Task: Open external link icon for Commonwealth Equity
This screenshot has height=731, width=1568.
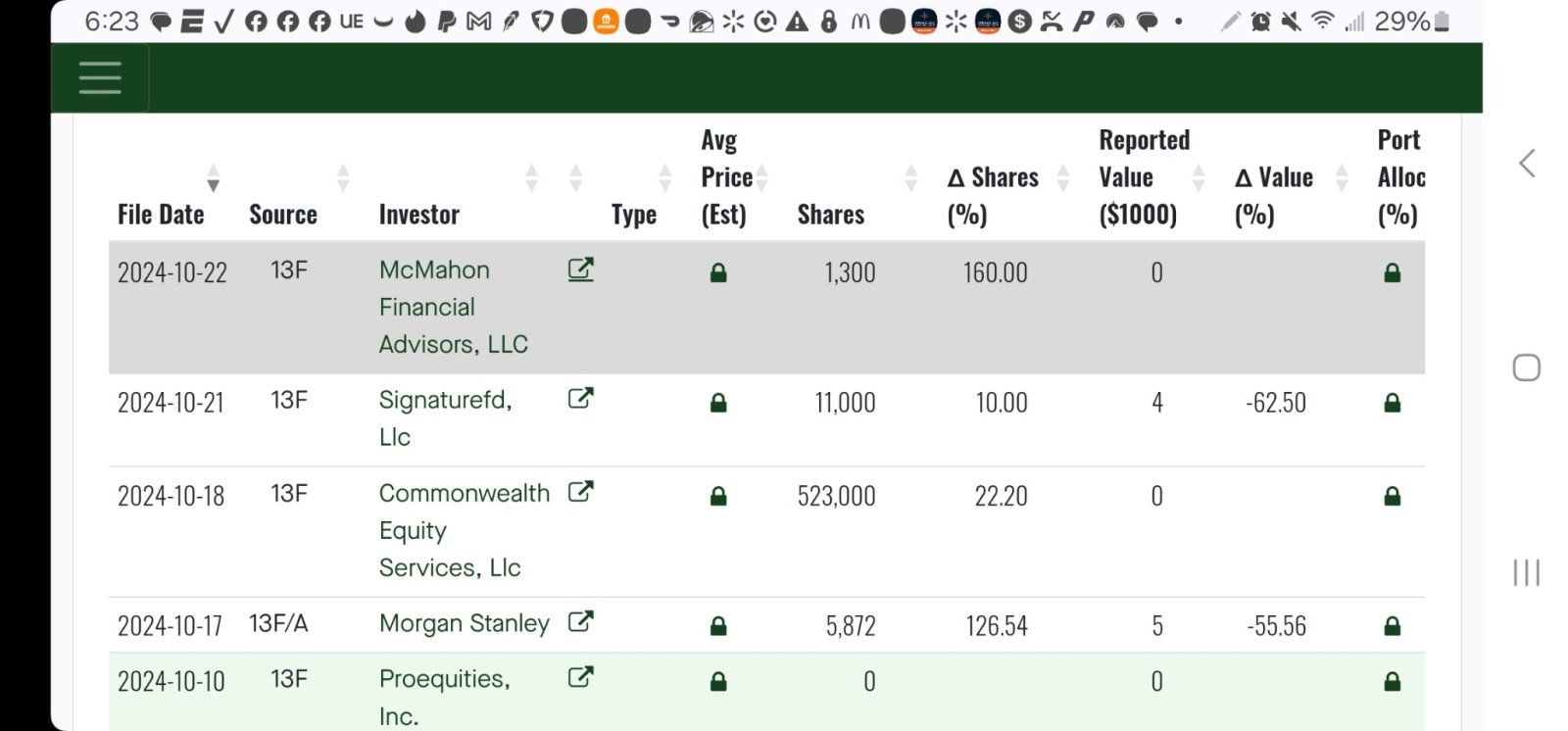Action: coord(581,491)
